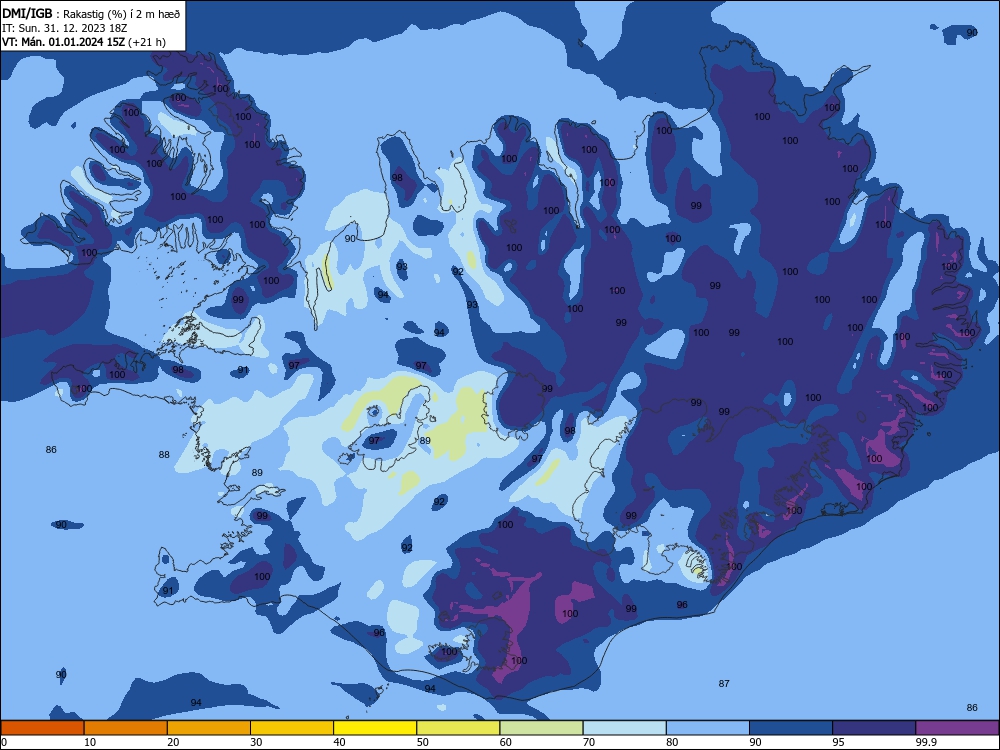Click the '60' label on the legend scale
1000x750 pixels.
pos(506,742)
